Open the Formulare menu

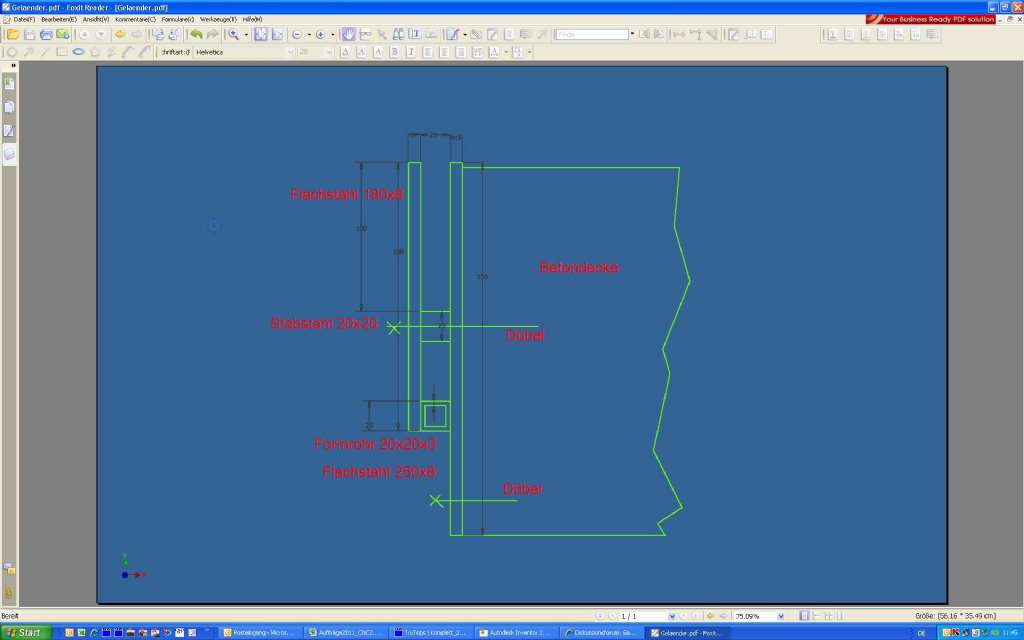pyautogui.click(x=178, y=20)
